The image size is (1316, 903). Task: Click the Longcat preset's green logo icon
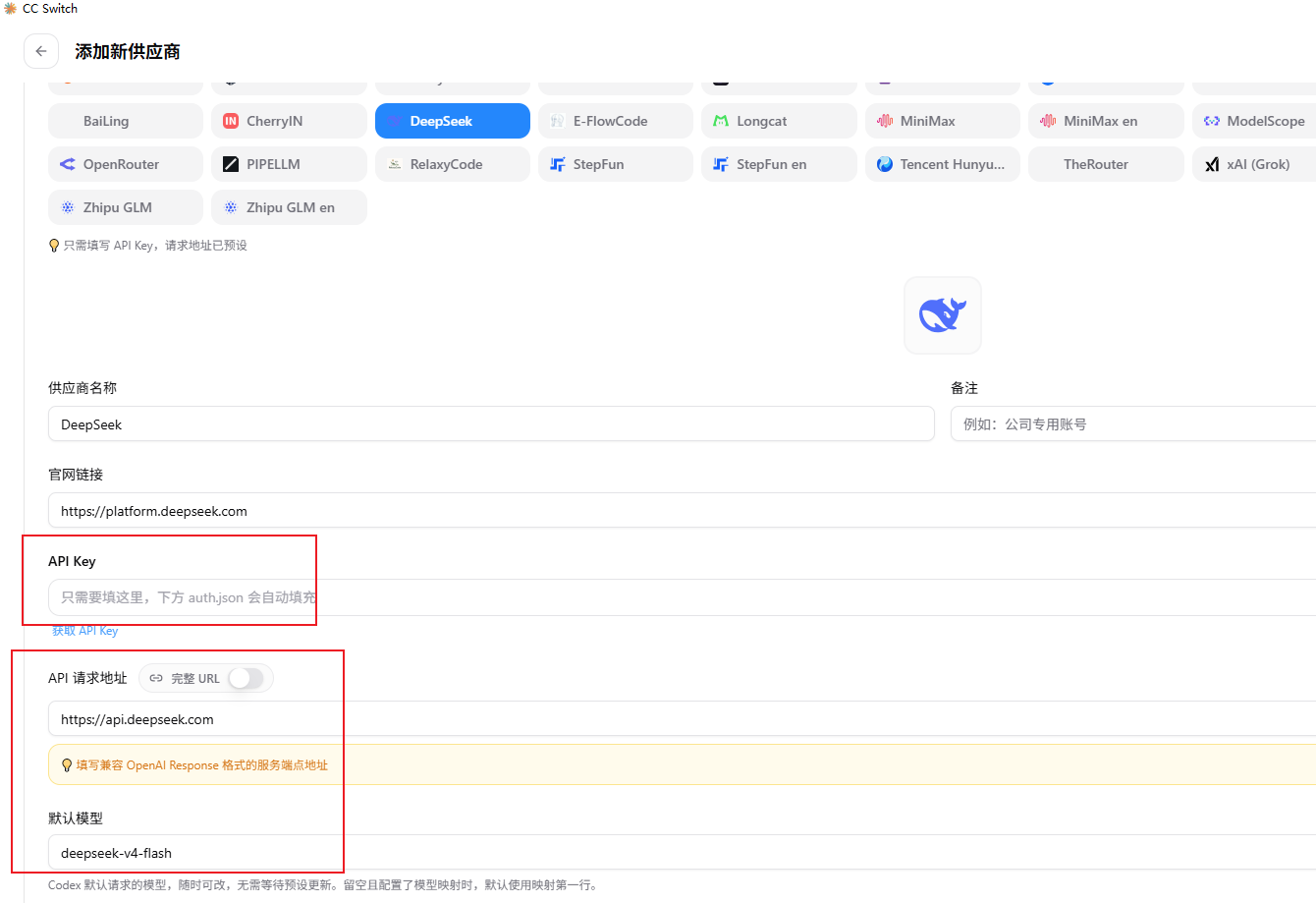point(721,121)
